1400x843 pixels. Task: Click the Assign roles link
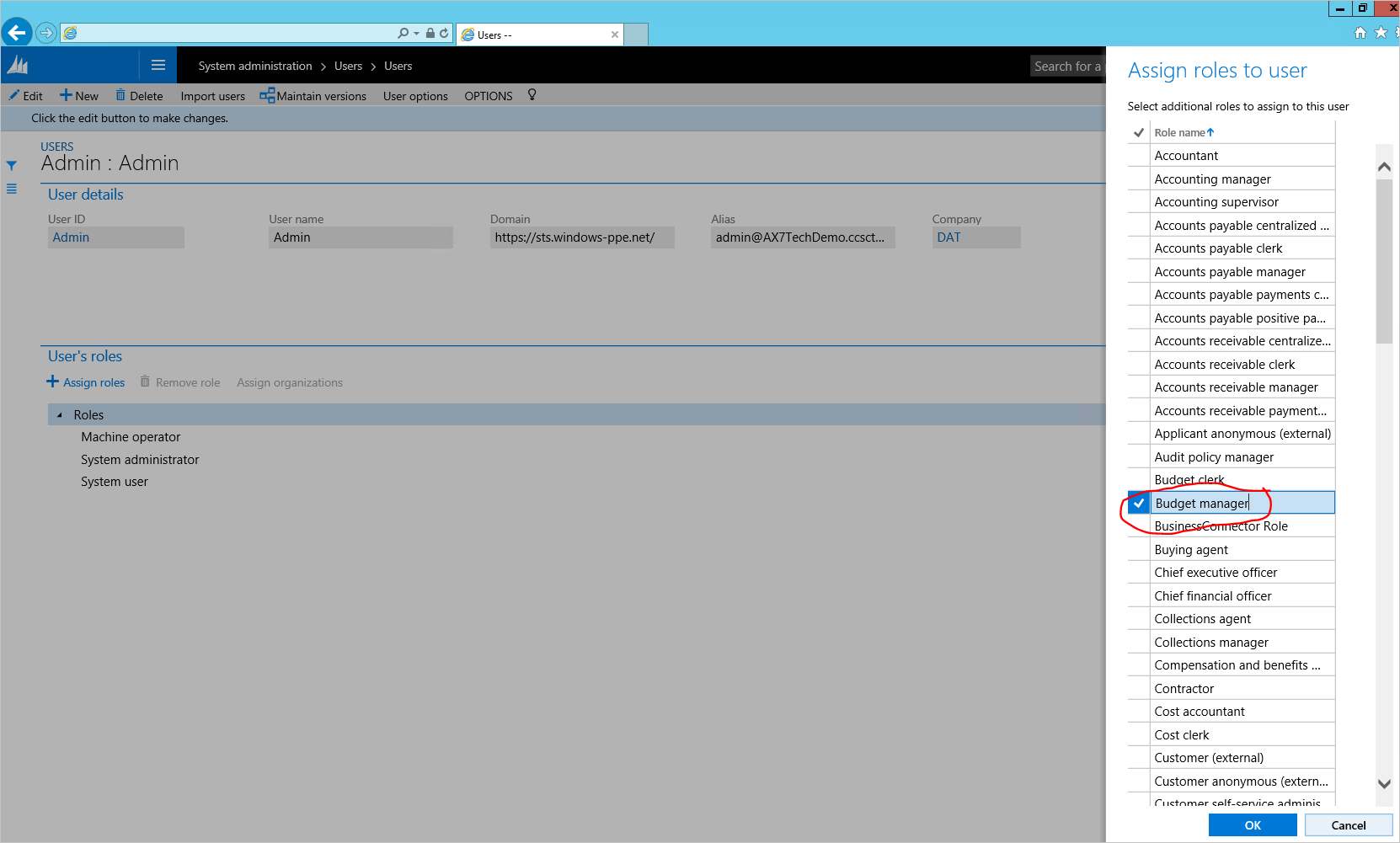[x=86, y=382]
